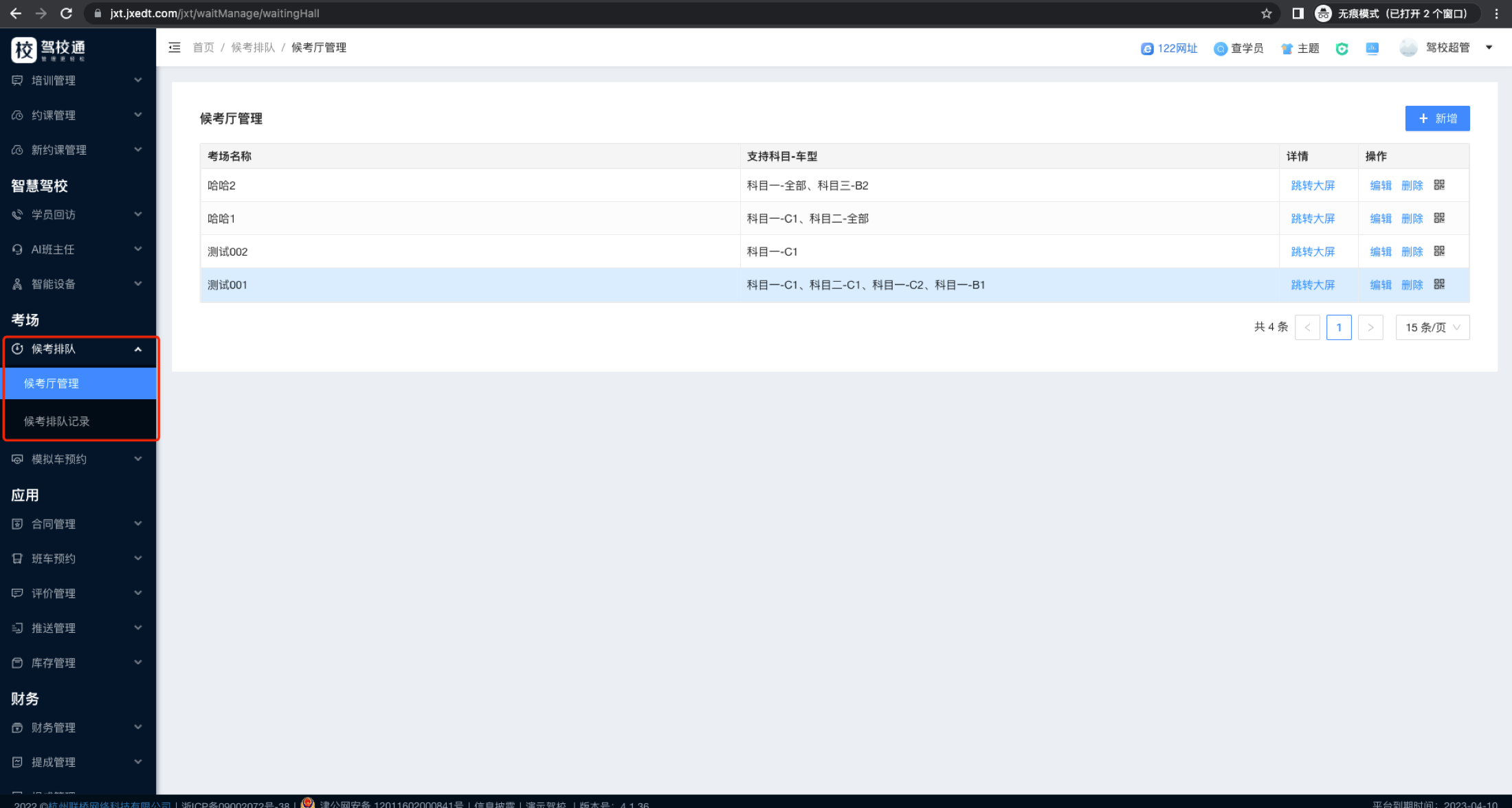This screenshot has width=1512, height=808.
Task: Expand 库存管理 menu
Action: (x=78, y=663)
